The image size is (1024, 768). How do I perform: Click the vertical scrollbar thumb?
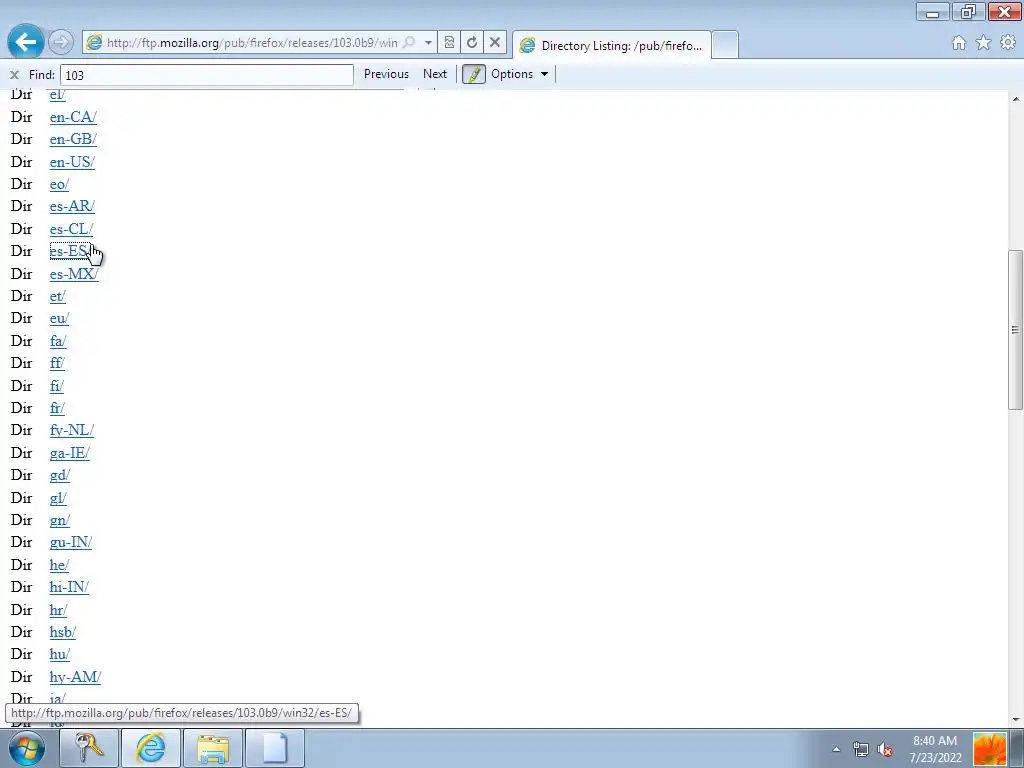pos(1016,330)
